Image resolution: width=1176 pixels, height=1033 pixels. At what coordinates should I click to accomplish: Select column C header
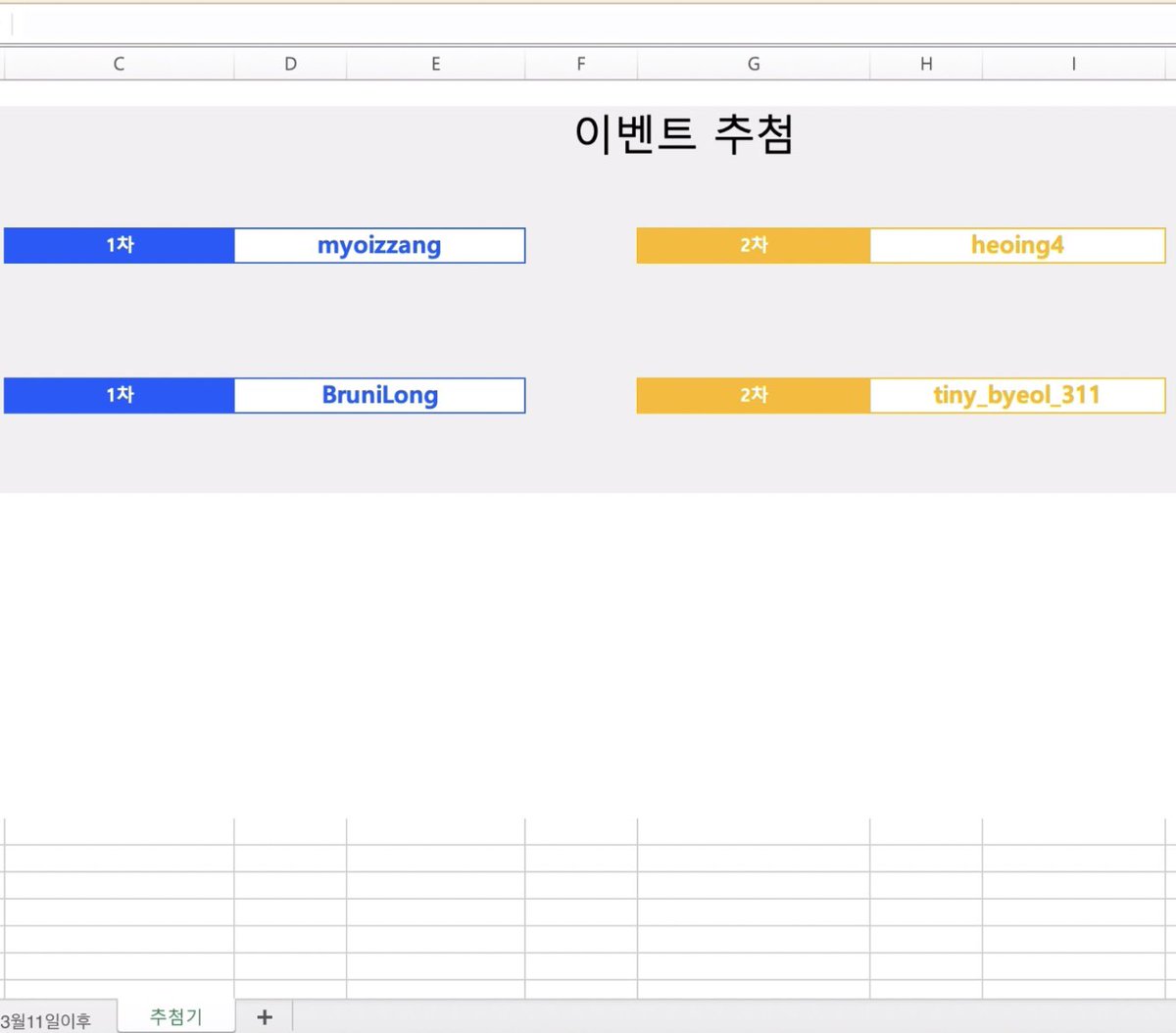pos(119,64)
